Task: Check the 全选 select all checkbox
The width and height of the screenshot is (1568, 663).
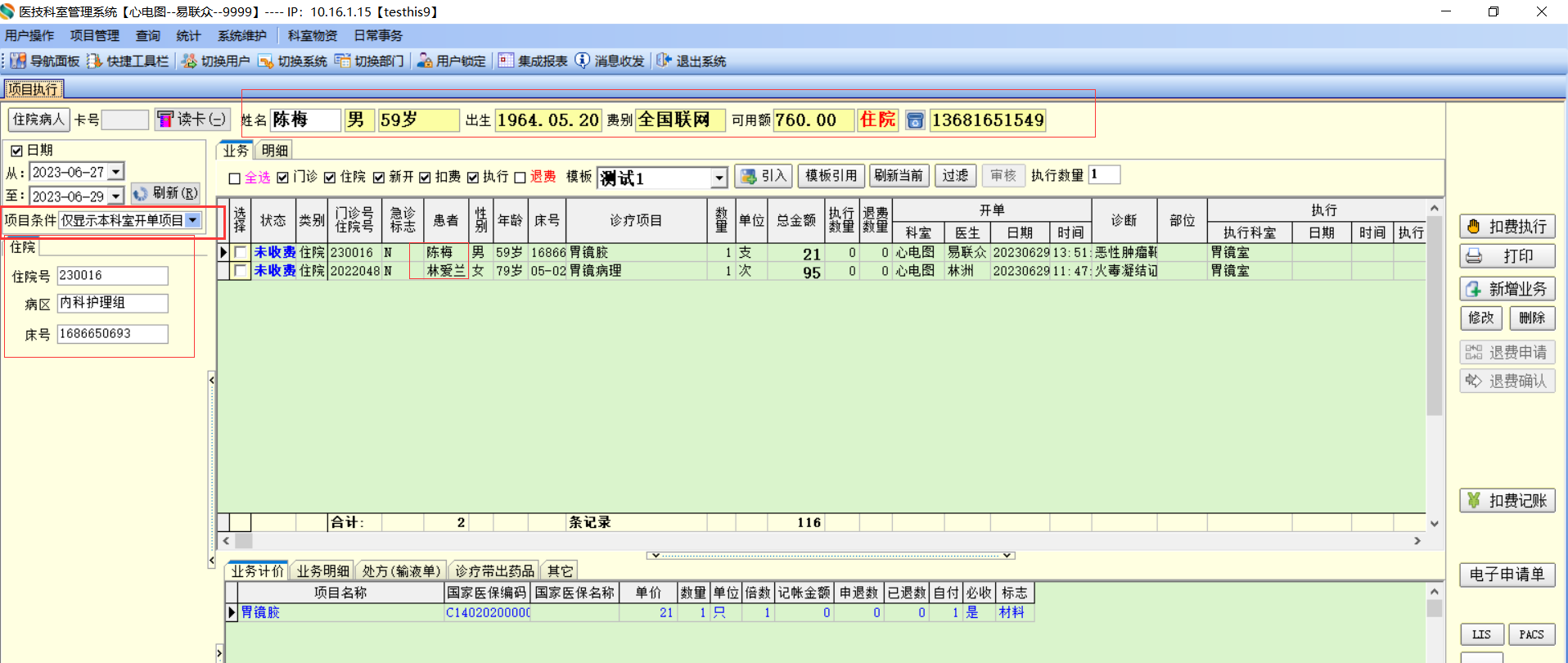Action: coord(235,178)
